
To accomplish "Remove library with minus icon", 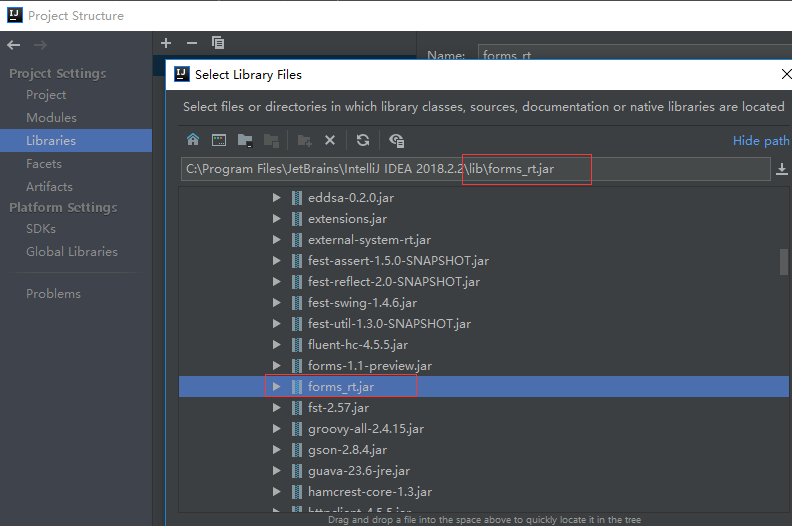I will pos(192,43).
